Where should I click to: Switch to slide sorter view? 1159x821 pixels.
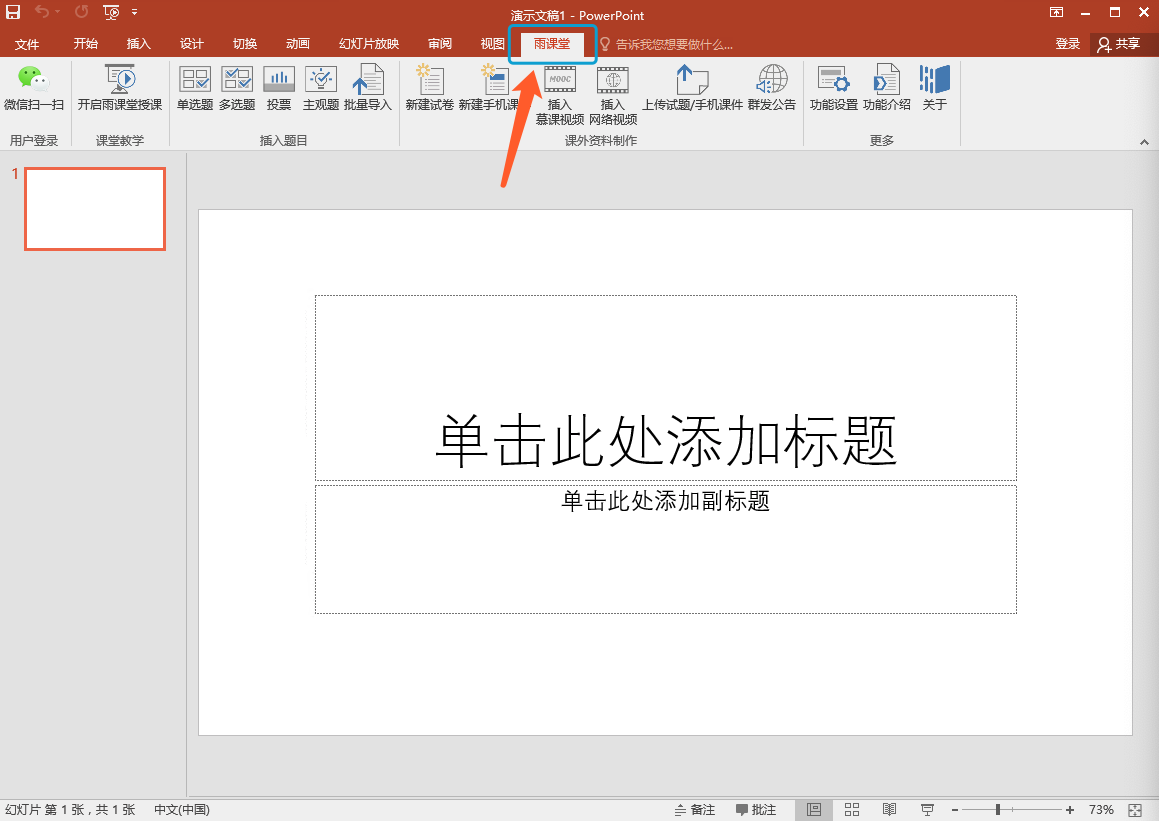point(852,809)
